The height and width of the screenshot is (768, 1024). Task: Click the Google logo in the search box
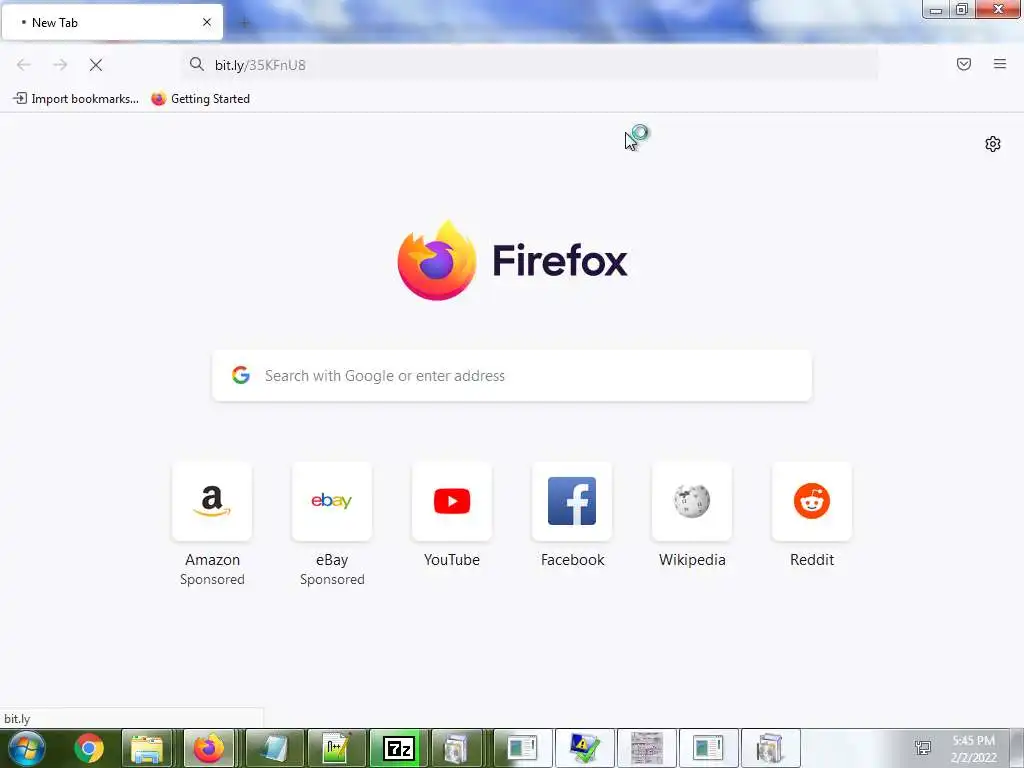pyautogui.click(x=241, y=375)
